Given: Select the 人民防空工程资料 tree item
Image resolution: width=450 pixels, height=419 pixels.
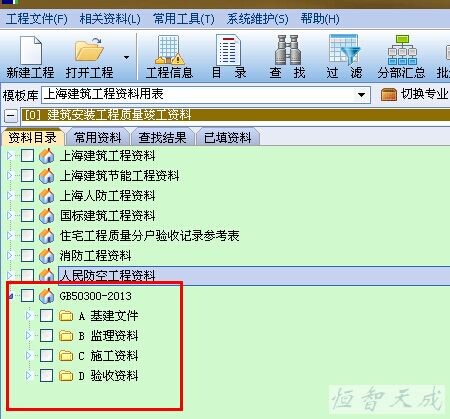Looking at the screenshot, I should [x=107, y=276].
